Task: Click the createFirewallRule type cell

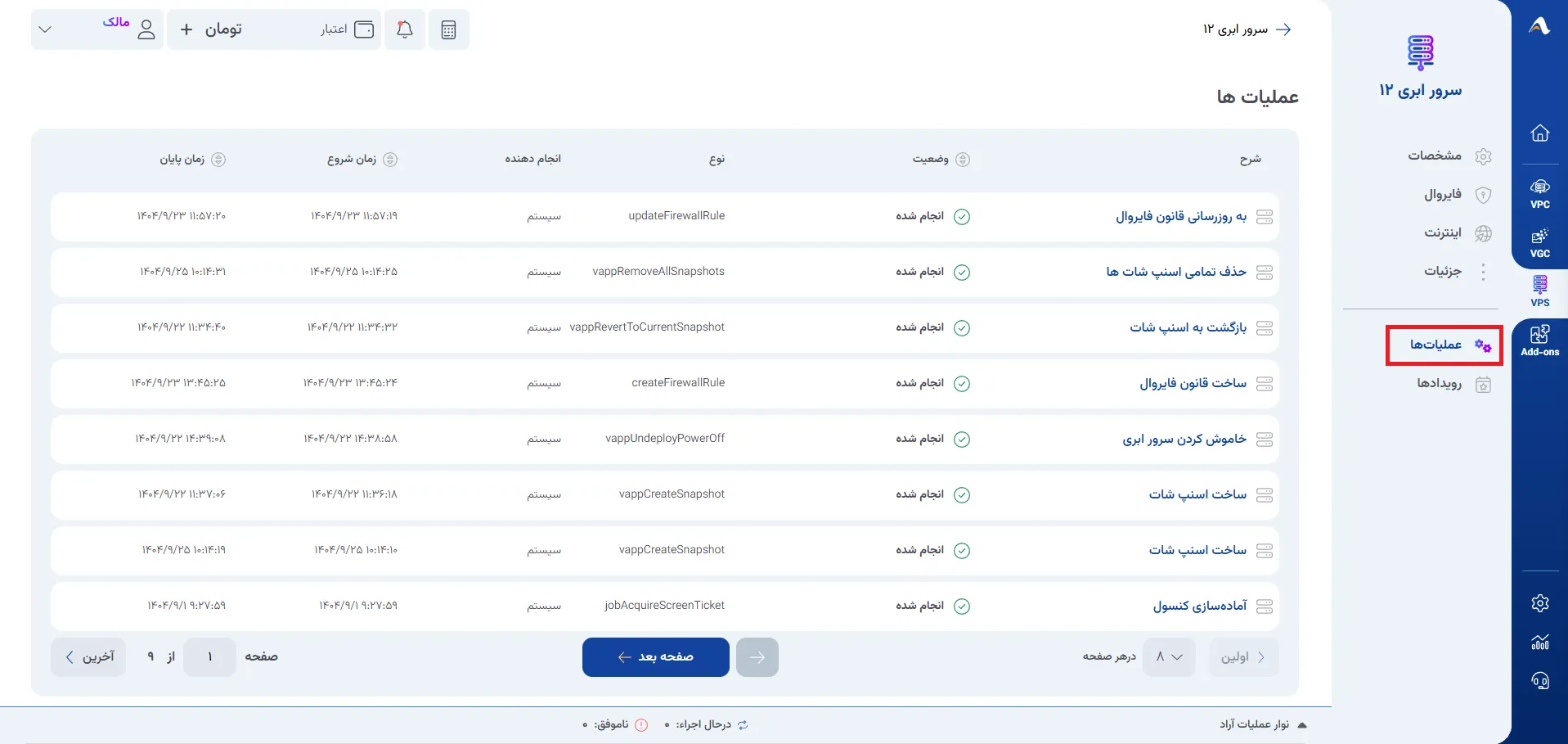Action: (x=678, y=383)
